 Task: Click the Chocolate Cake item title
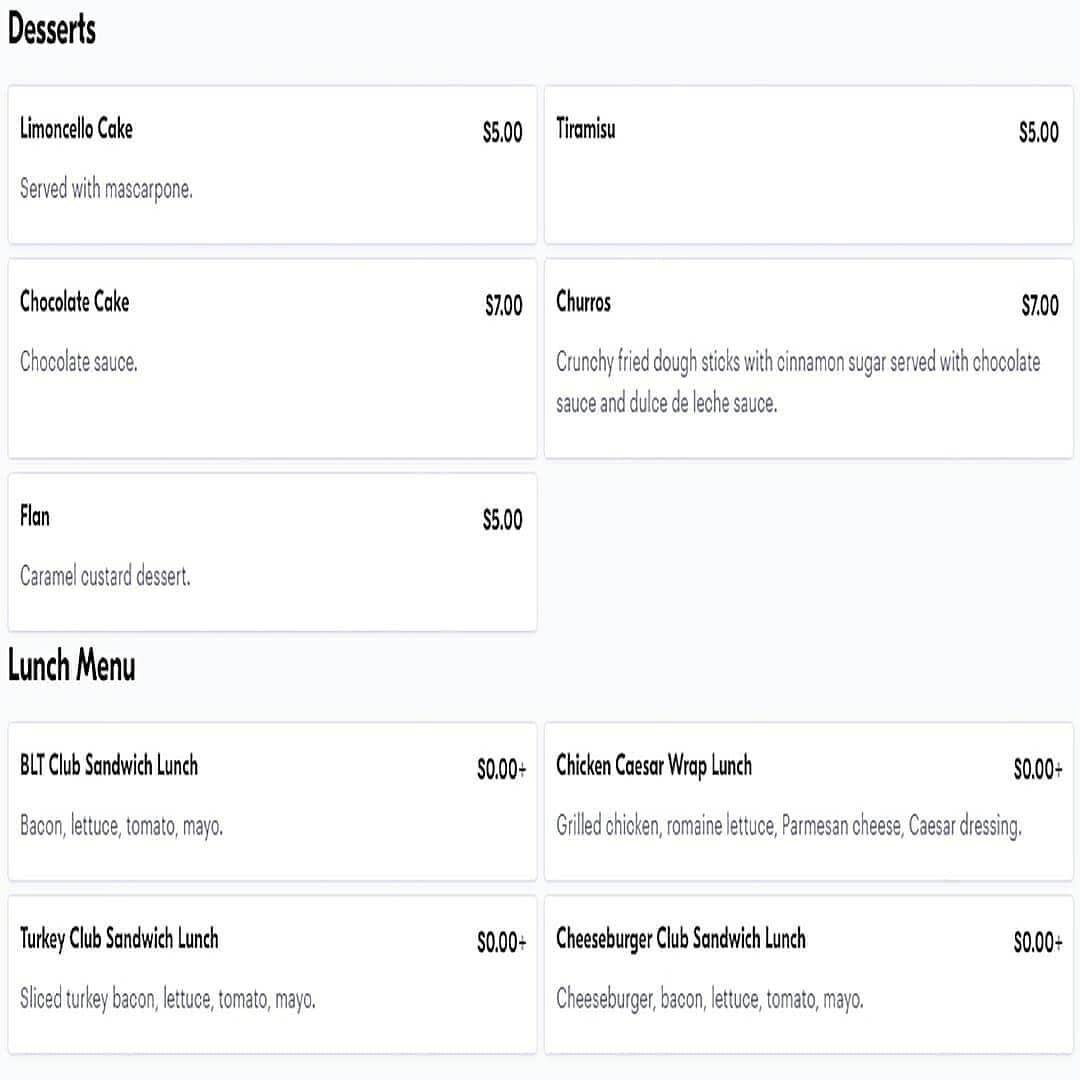[x=75, y=302]
